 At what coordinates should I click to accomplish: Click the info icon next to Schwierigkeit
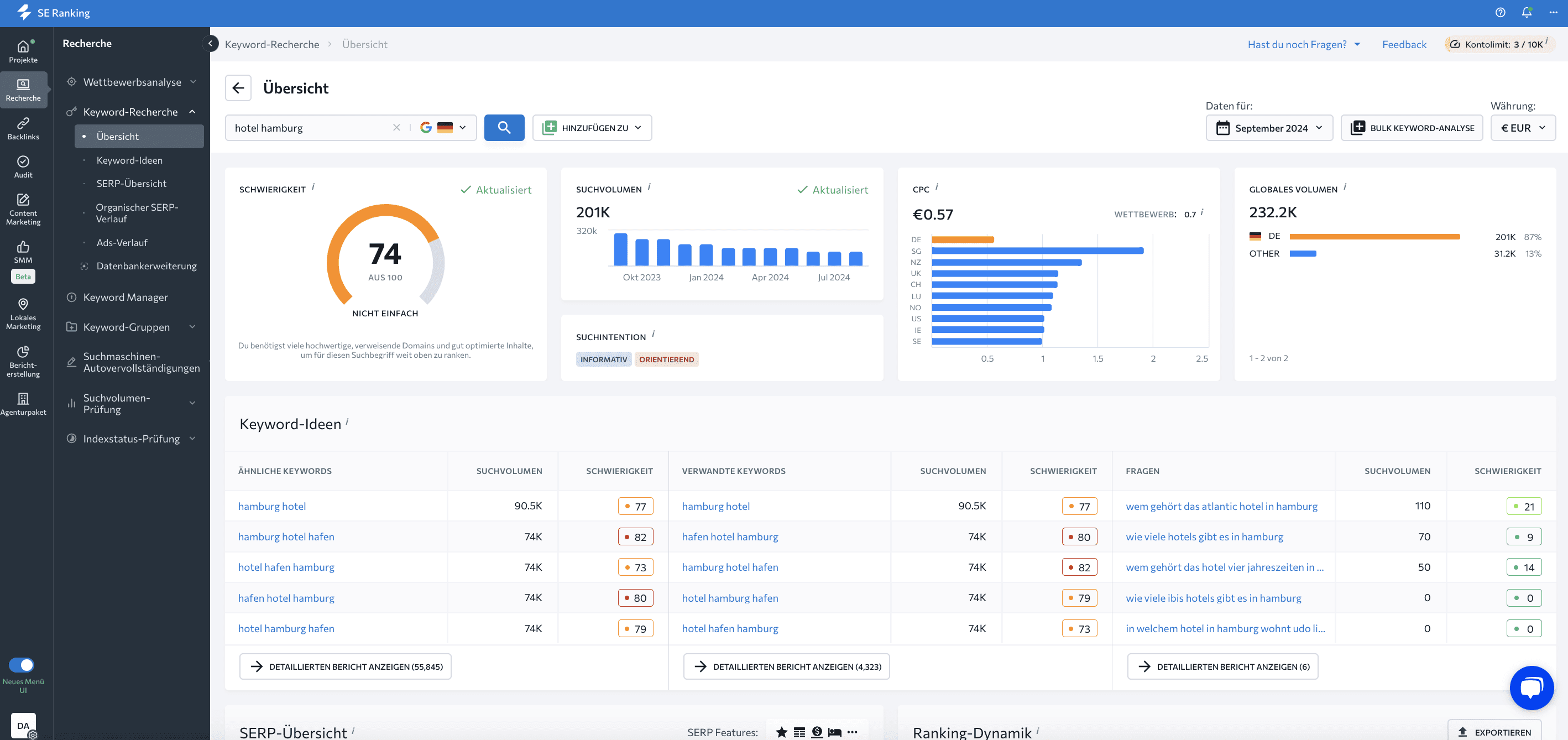[313, 187]
